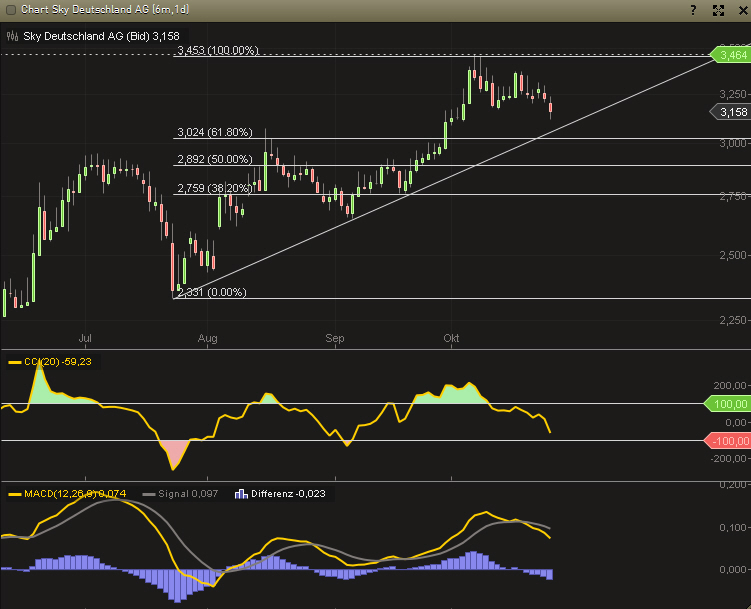The width and height of the screenshot is (751, 609).
Task: Click the Aug label on the time axis
Action: tap(207, 338)
